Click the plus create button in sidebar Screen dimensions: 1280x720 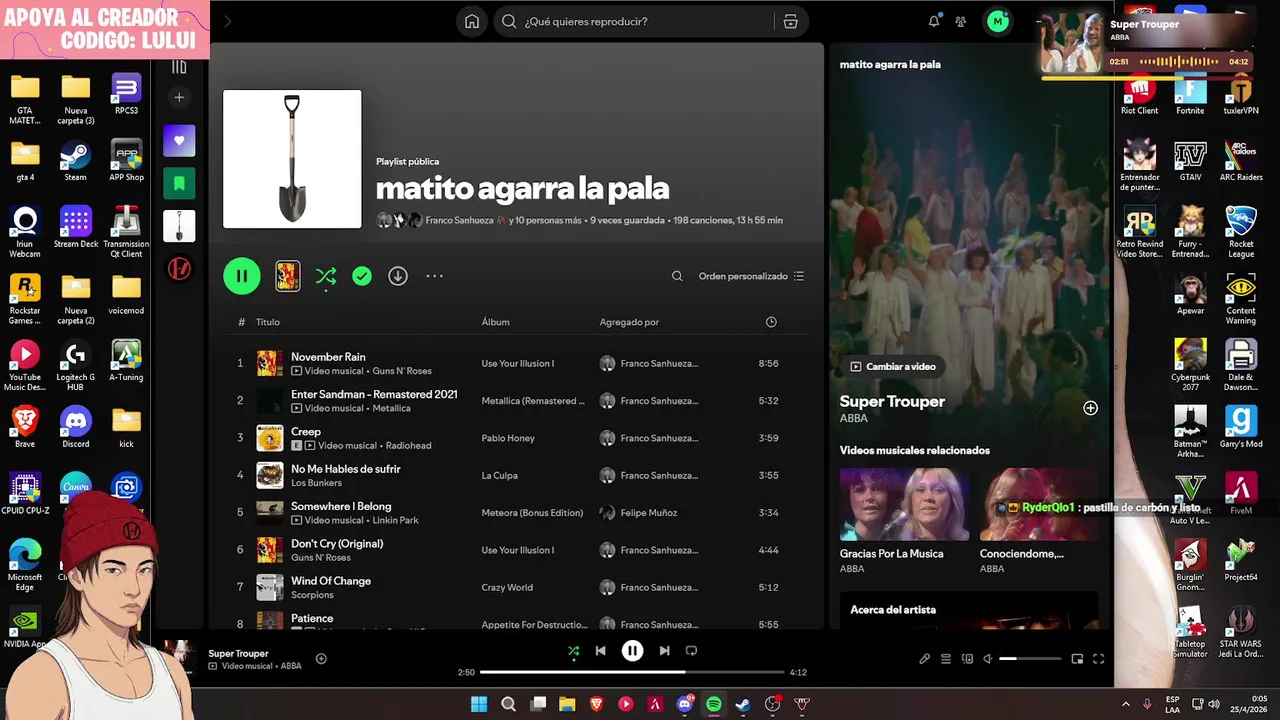pos(179,97)
